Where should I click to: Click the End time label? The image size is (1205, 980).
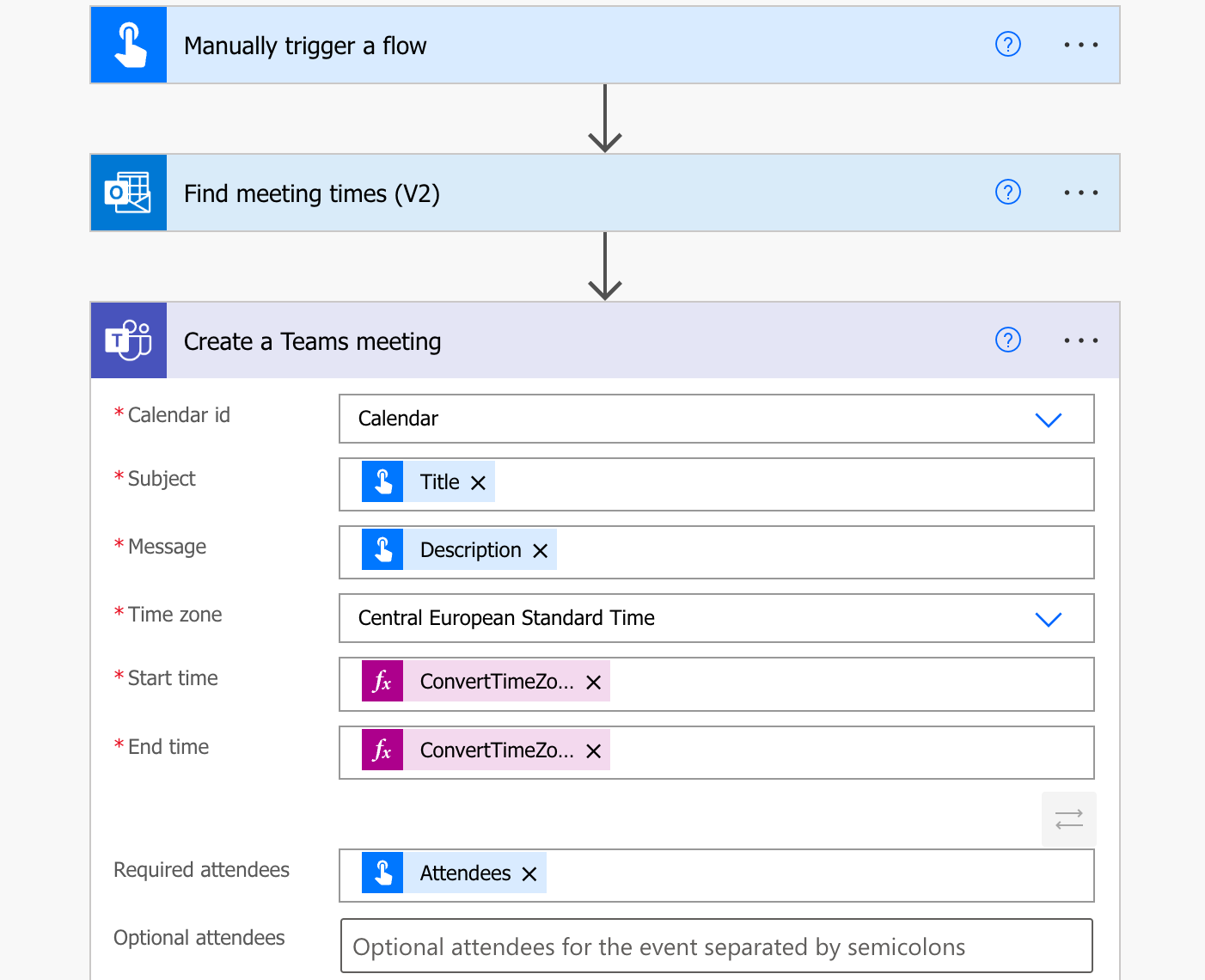pyautogui.click(x=168, y=747)
